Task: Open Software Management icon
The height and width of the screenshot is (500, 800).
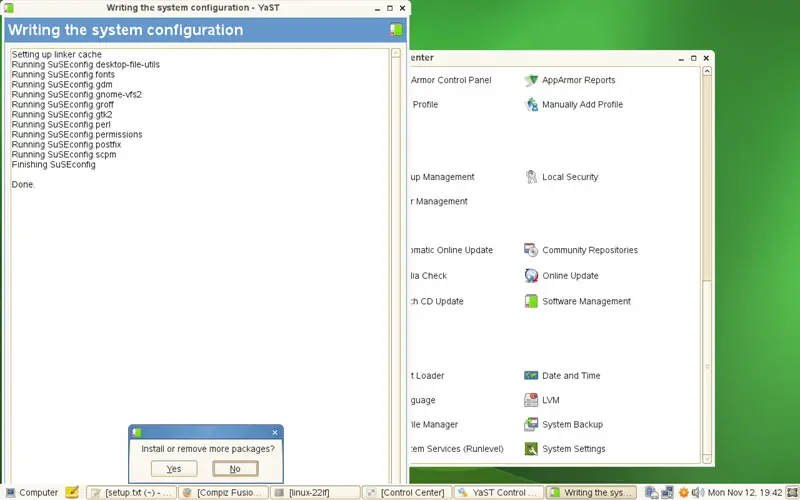Action: [x=531, y=301]
